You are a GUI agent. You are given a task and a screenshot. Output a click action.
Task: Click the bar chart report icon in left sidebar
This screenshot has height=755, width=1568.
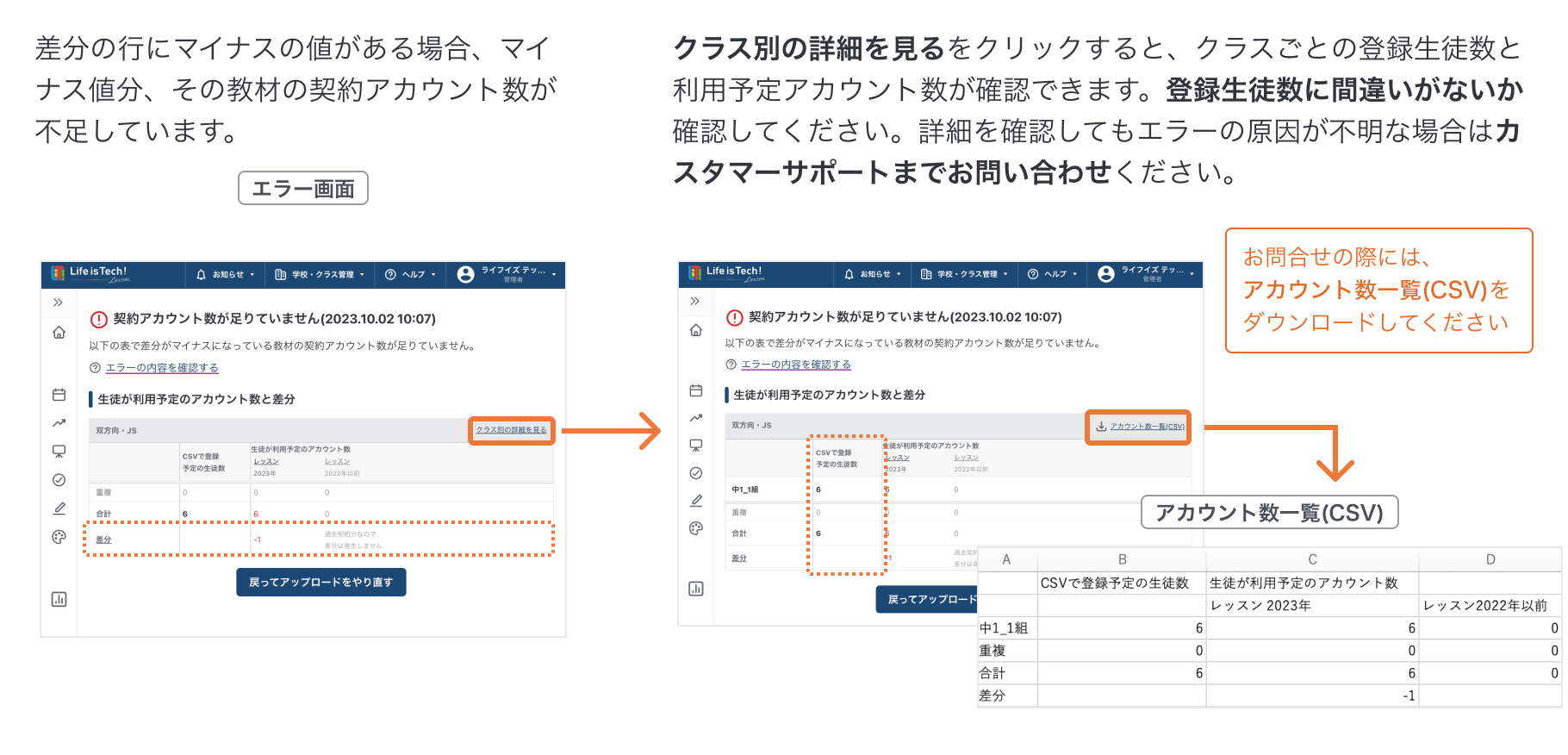click(59, 599)
